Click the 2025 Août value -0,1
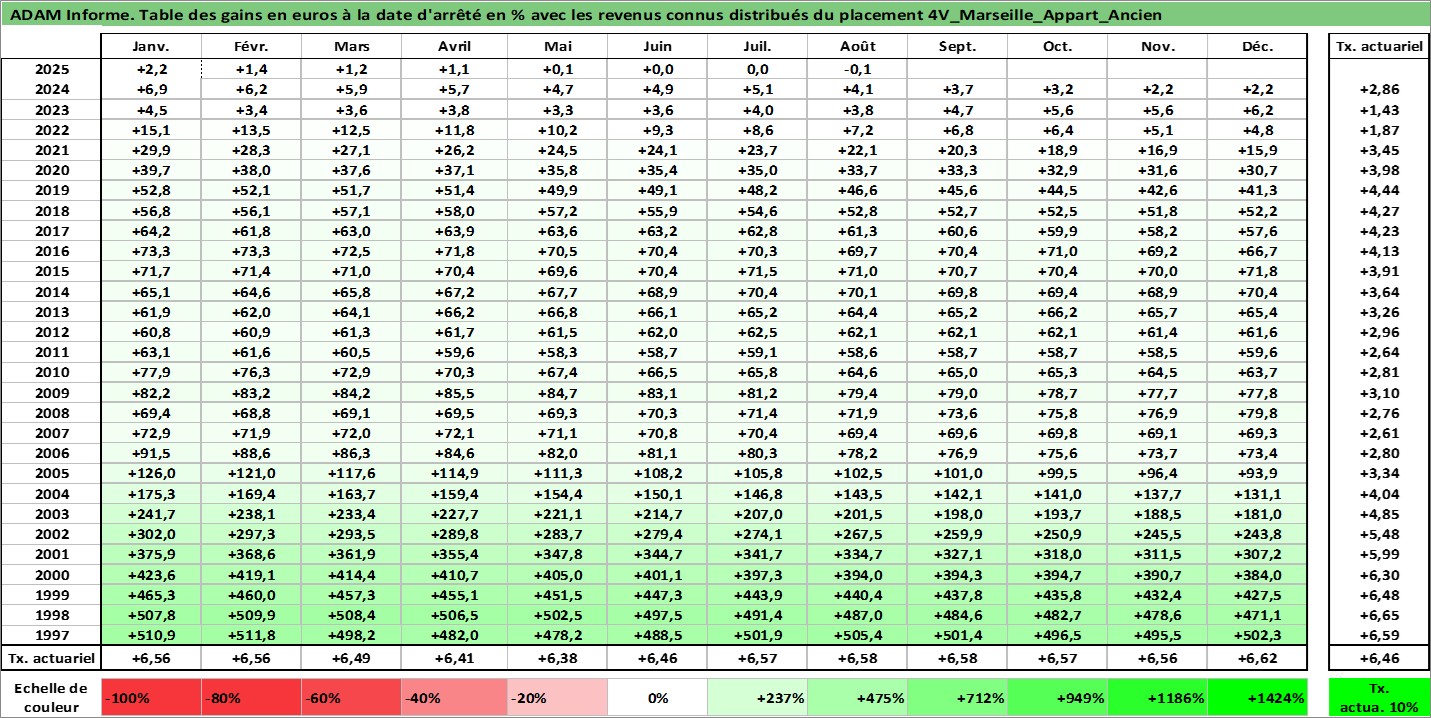The width and height of the screenshot is (1431, 718). tap(857, 69)
